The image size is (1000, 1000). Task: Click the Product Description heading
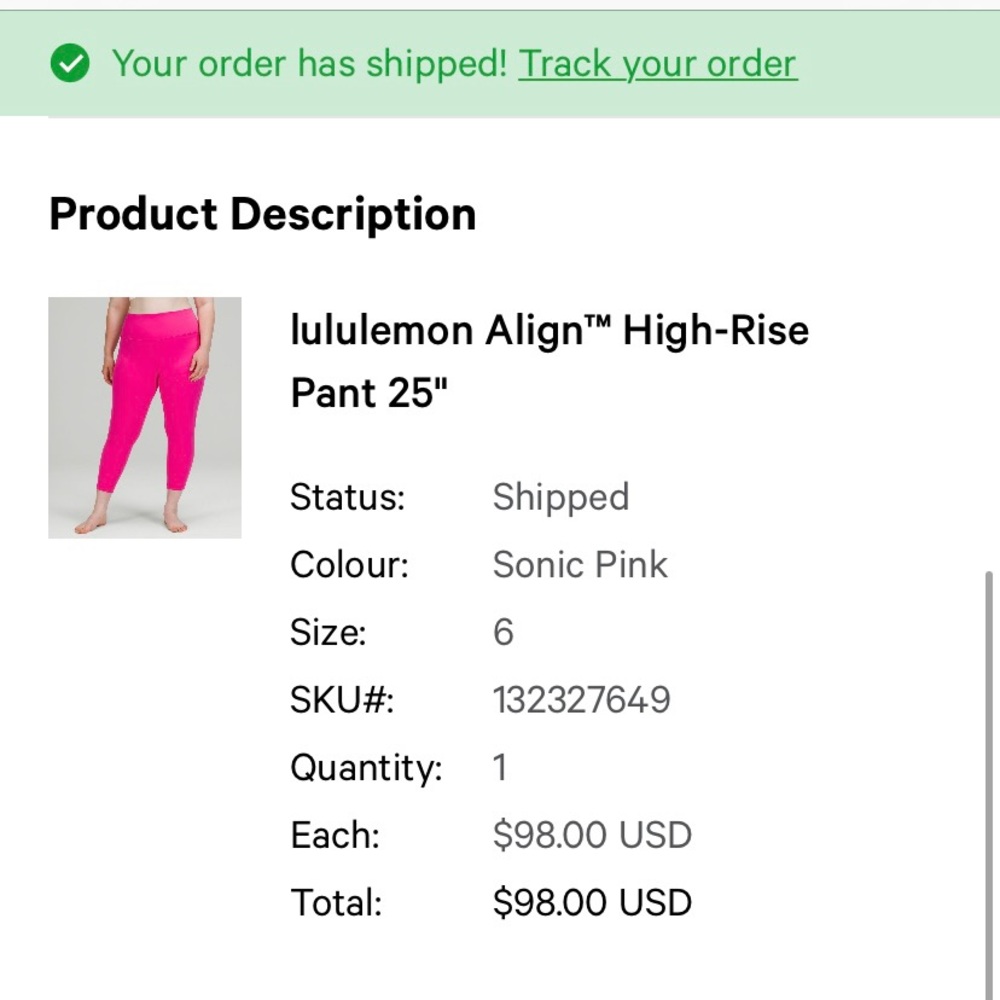[x=262, y=213]
